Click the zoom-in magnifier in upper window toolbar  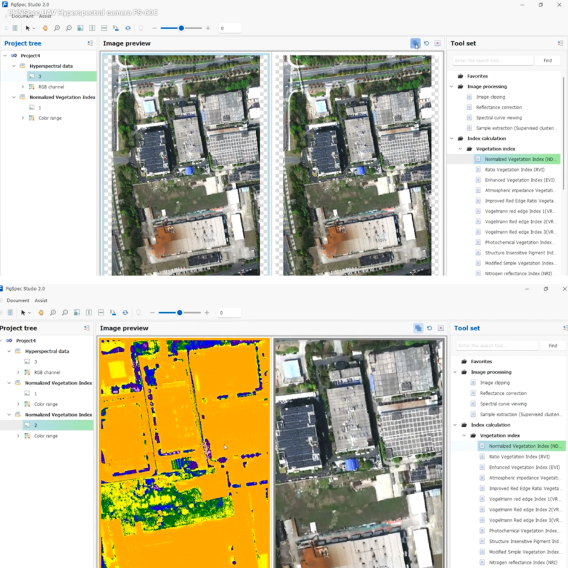coord(57,28)
